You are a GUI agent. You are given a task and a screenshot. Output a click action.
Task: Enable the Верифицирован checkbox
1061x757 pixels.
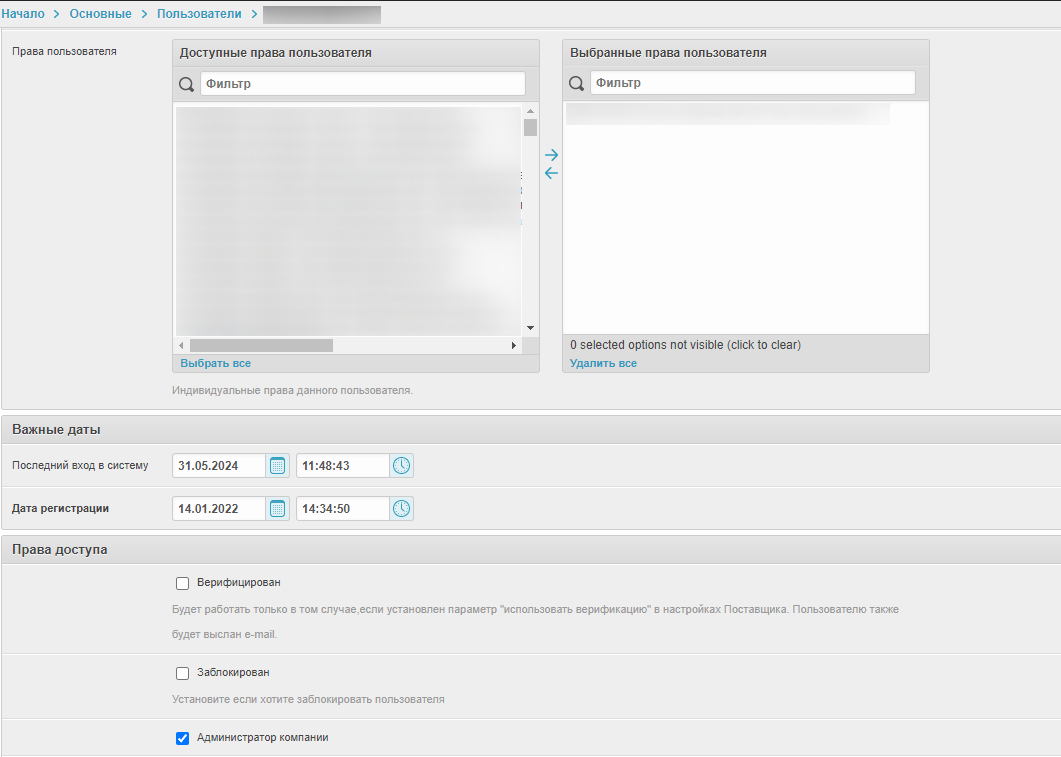pos(182,583)
